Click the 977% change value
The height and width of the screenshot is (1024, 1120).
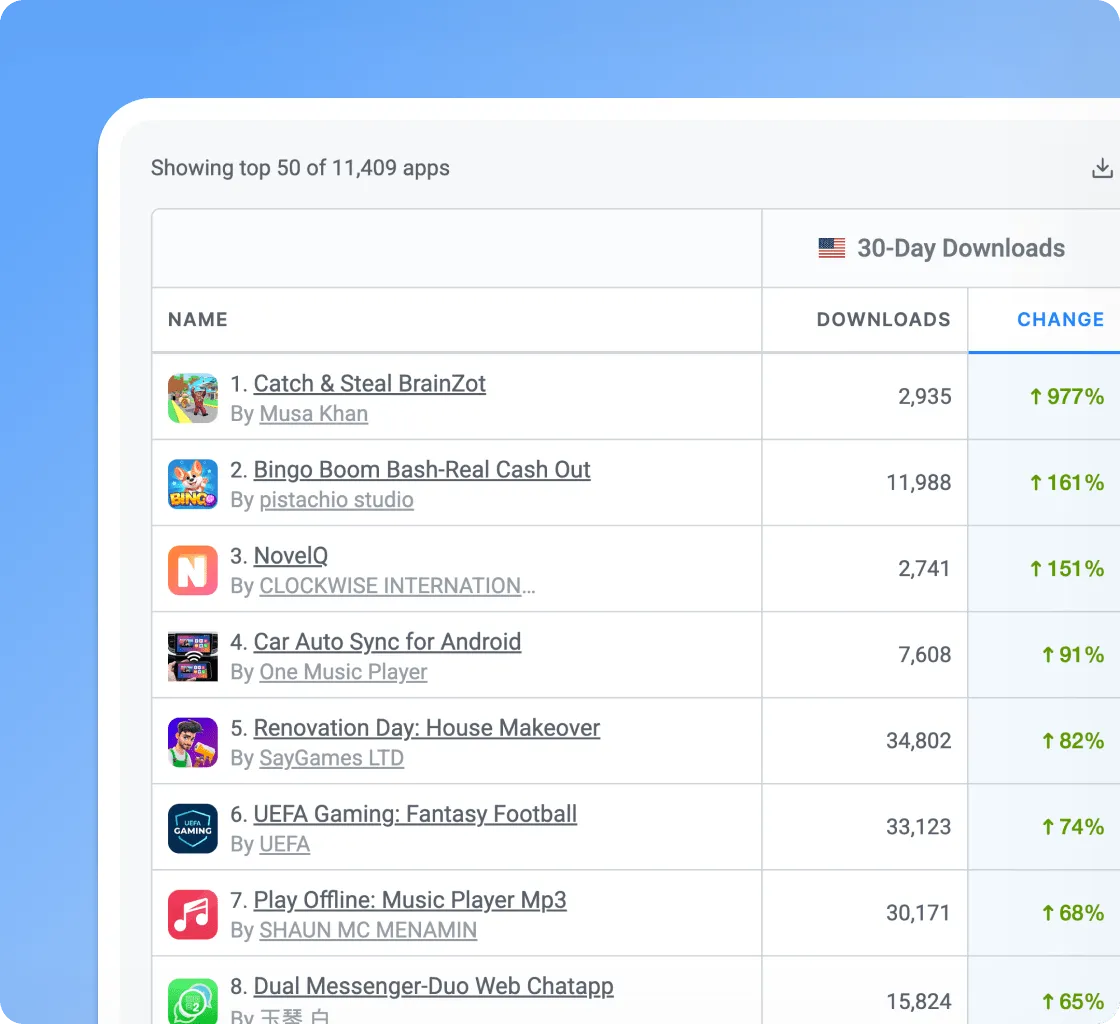[x=1066, y=397]
